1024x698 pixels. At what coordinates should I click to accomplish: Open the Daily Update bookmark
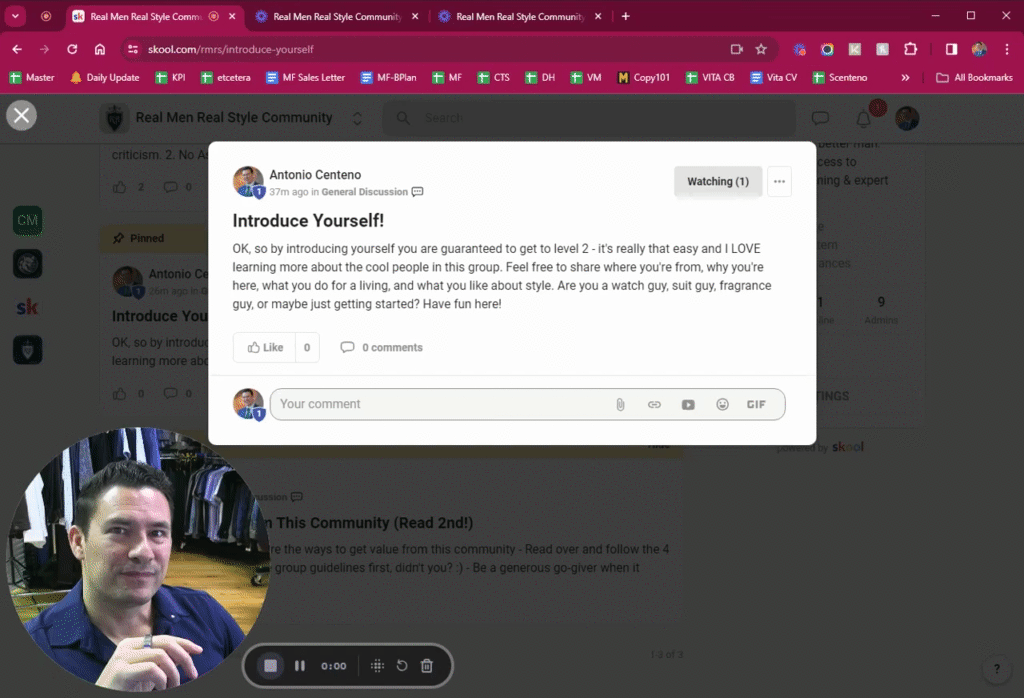(104, 78)
